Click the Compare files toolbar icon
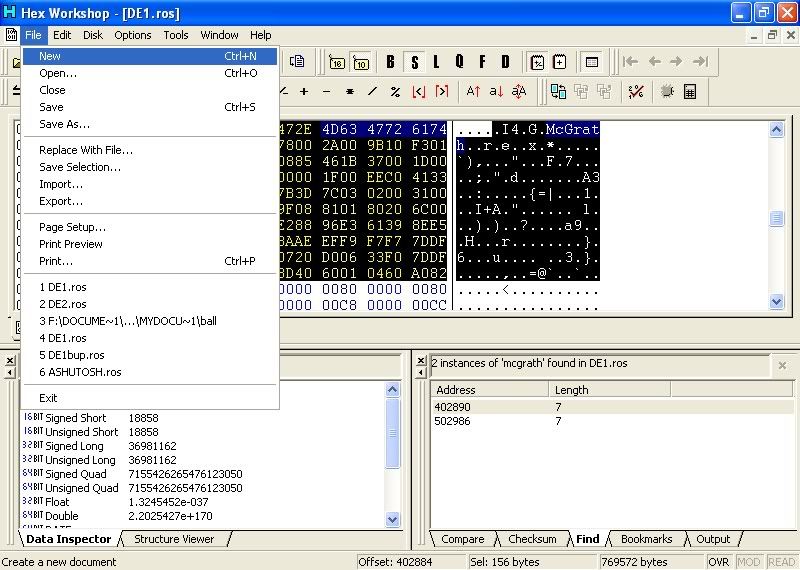Viewport: 800px width, 570px height. coord(558,92)
